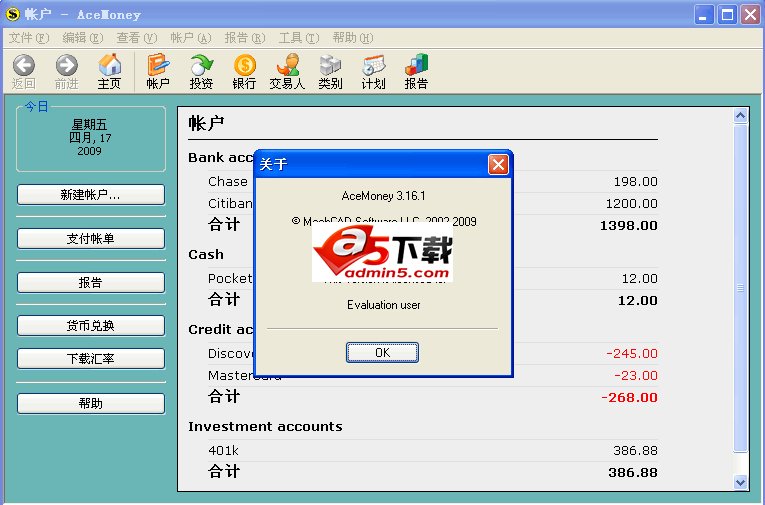Open the Citibank account link
This screenshot has height=505, width=765.
point(230,203)
